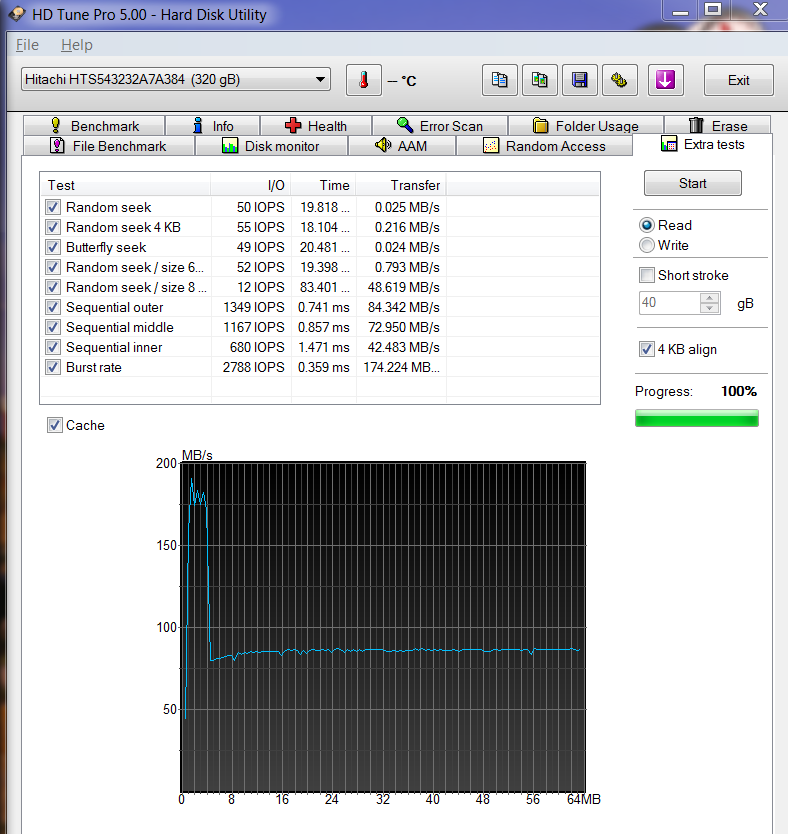The height and width of the screenshot is (834, 788).
Task: Uncheck the Sequential middle checkbox
Action: [x=53, y=327]
